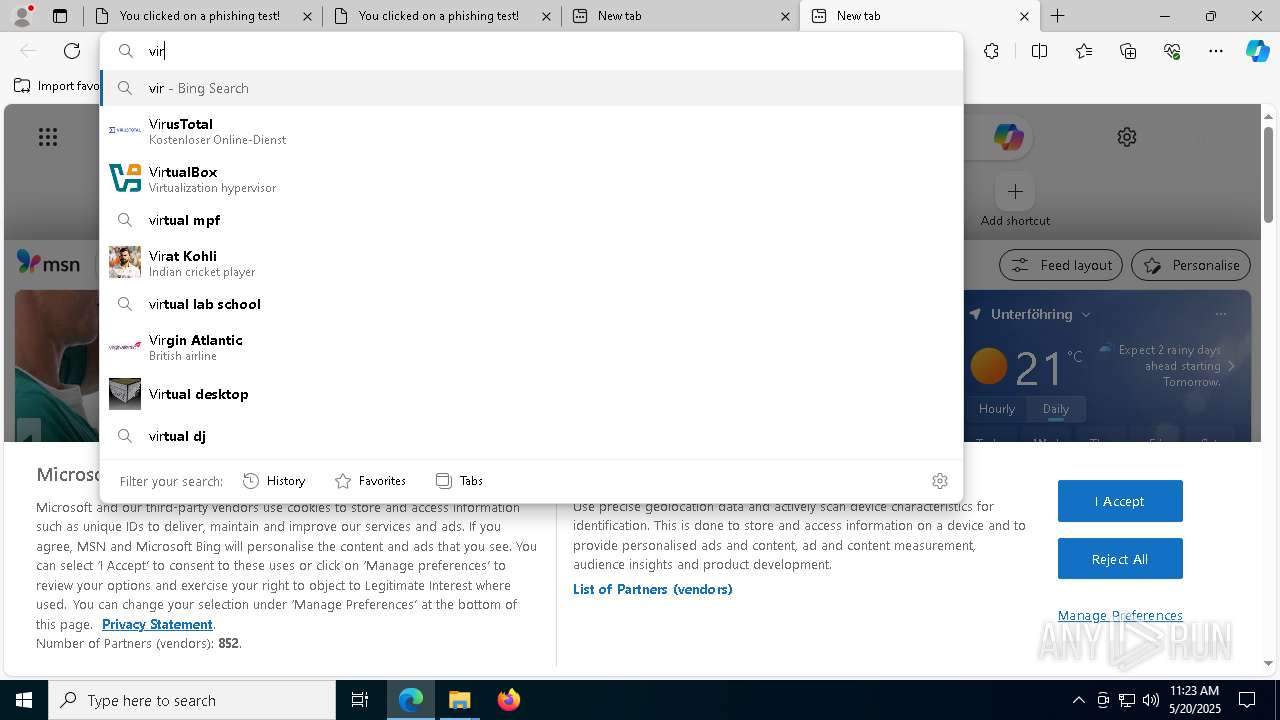Screen dimensions: 1280x720
Task: Toggle the split screen icon
Action: tap(1039, 51)
